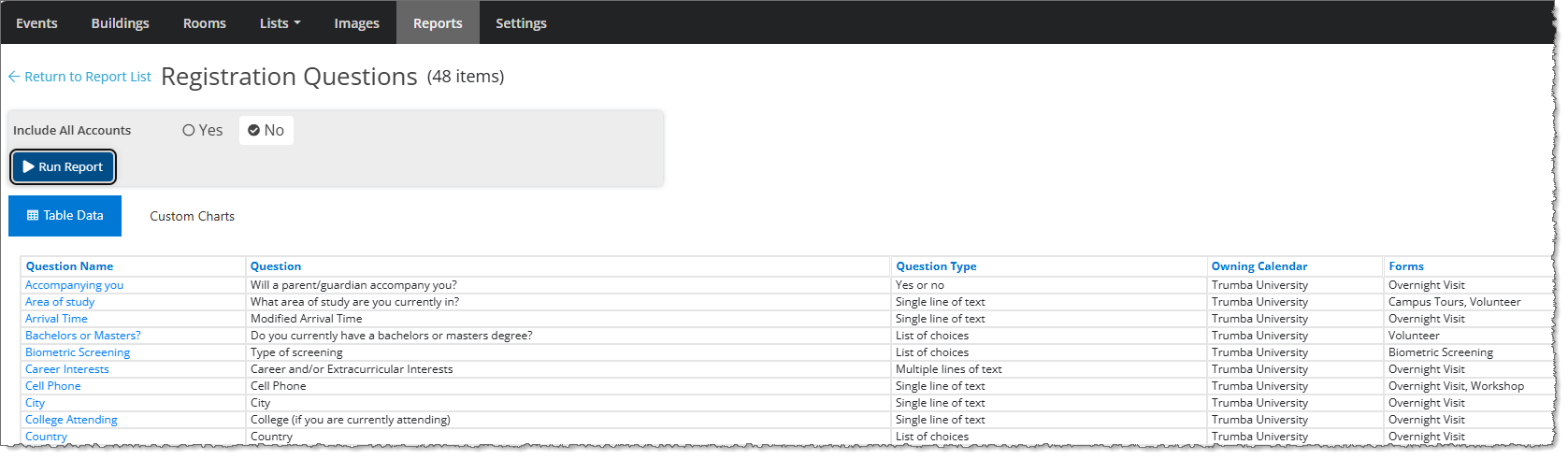1568x459 pixels.
Task: Open the Rooms page
Action: pos(205,22)
